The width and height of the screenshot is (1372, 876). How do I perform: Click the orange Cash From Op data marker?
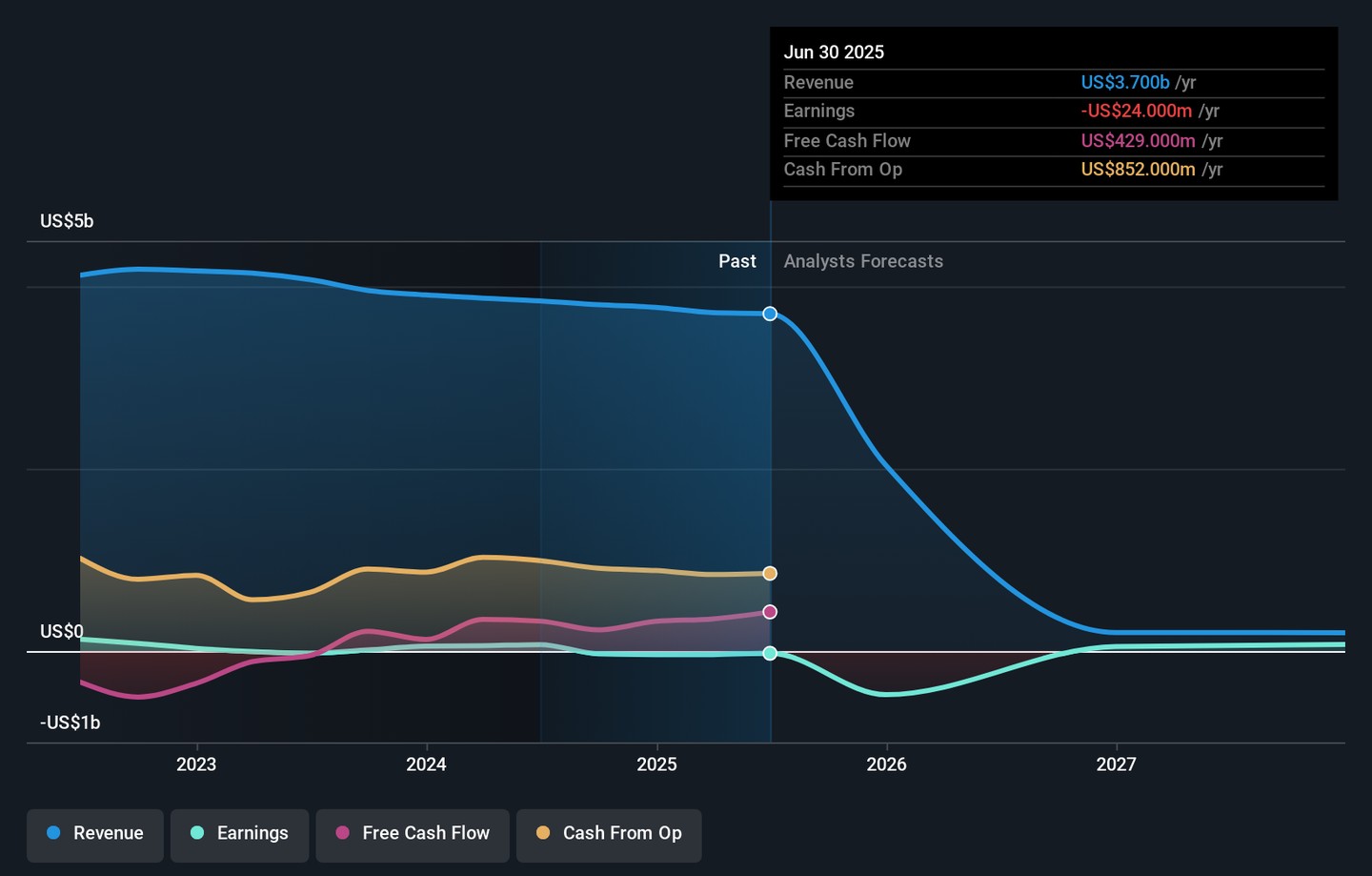point(770,573)
